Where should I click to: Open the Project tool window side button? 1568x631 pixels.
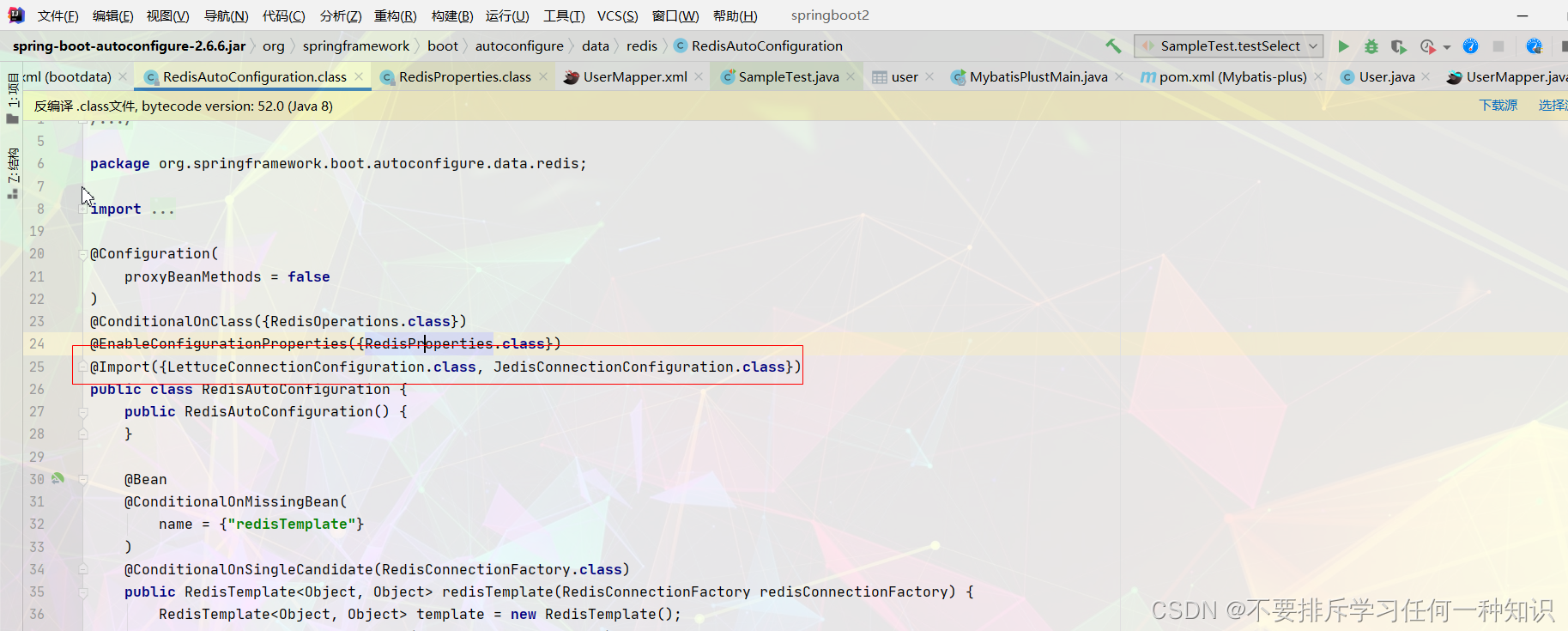coord(12,98)
